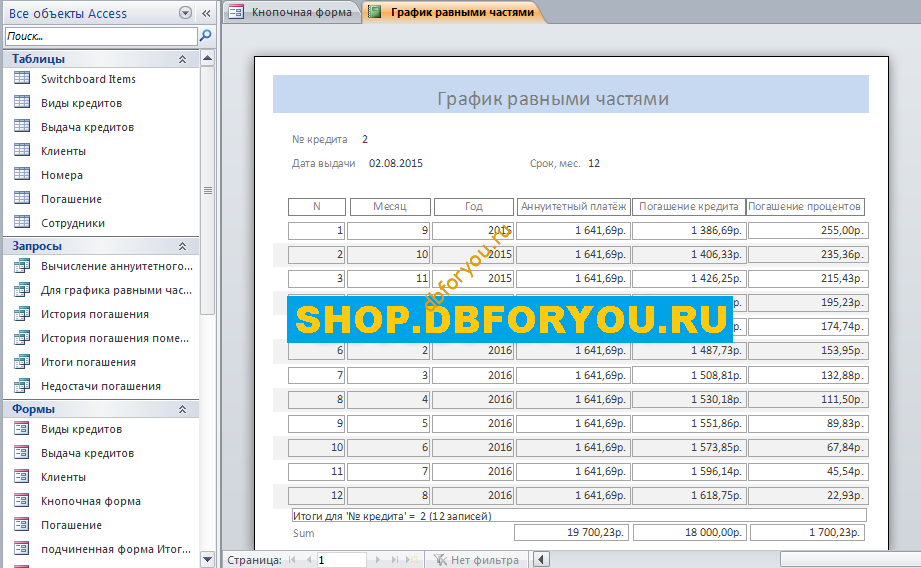Collapse the navigation pane with shutter arrows
Screen dimensions: 921x568
point(206,13)
